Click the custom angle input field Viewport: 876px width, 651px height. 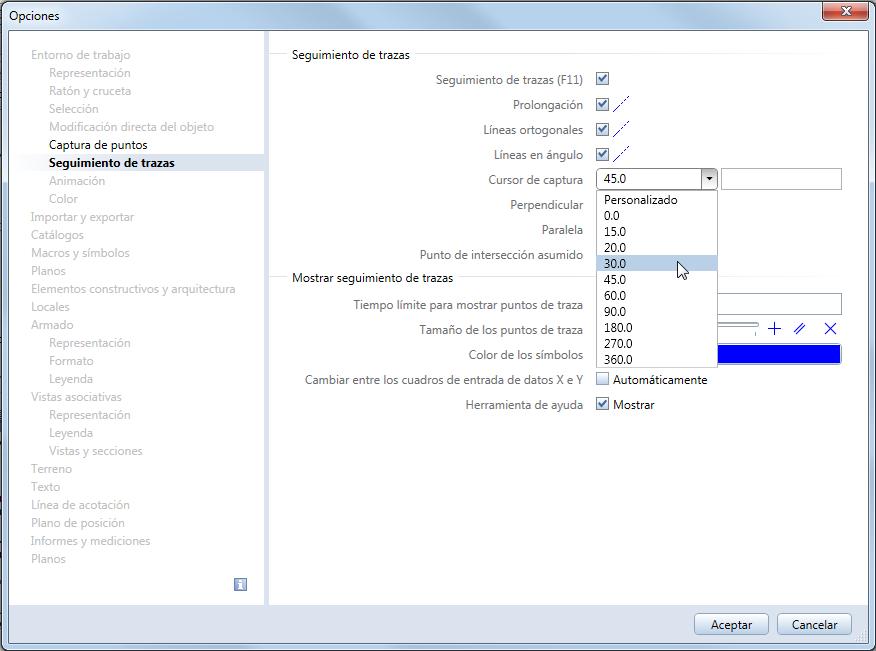pyautogui.click(x=781, y=179)
